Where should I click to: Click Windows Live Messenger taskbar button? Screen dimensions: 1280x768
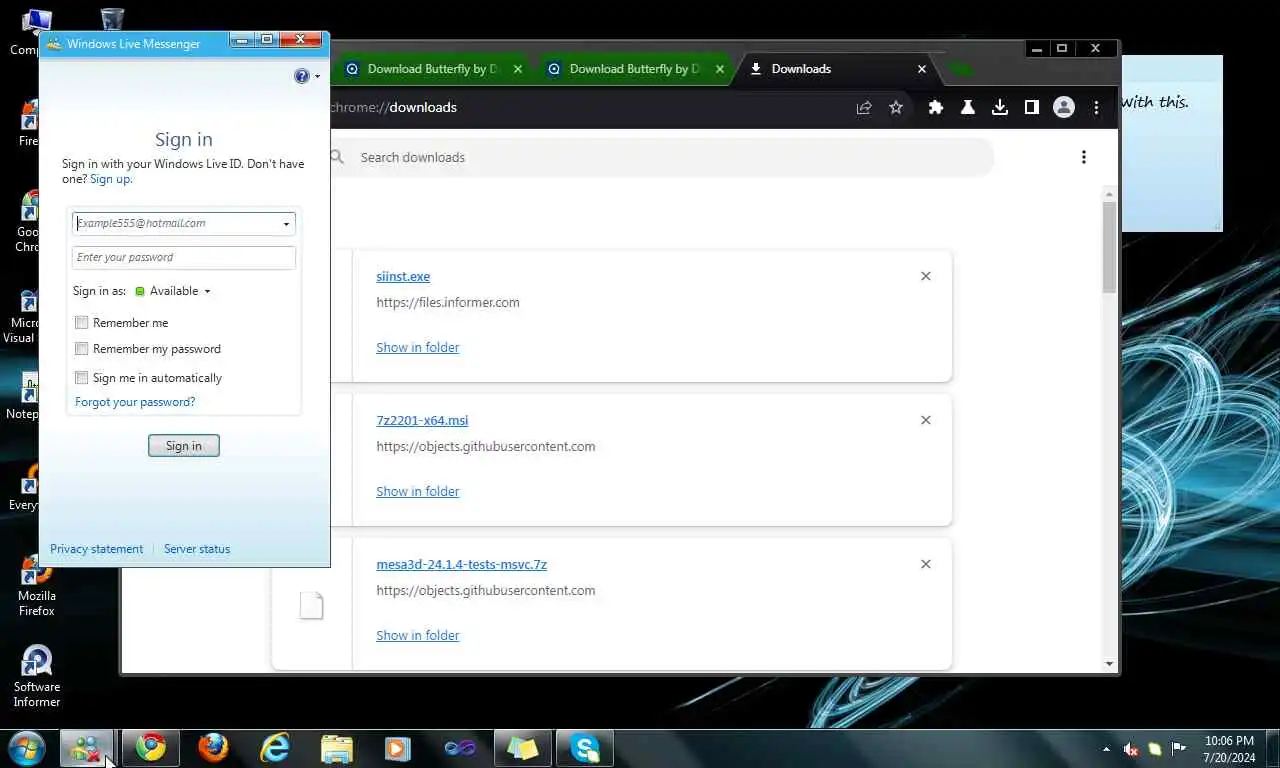click(x=87, y=748)
